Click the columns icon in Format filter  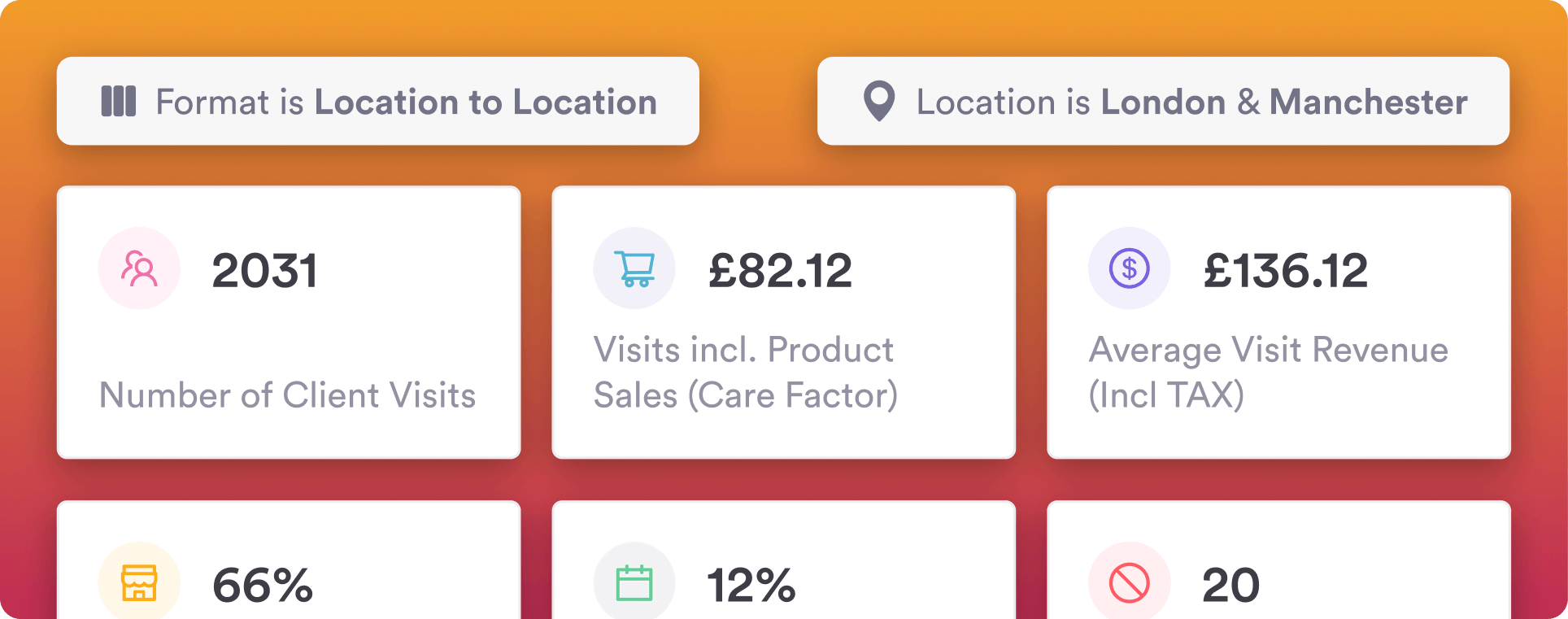[x=119, y=102]
